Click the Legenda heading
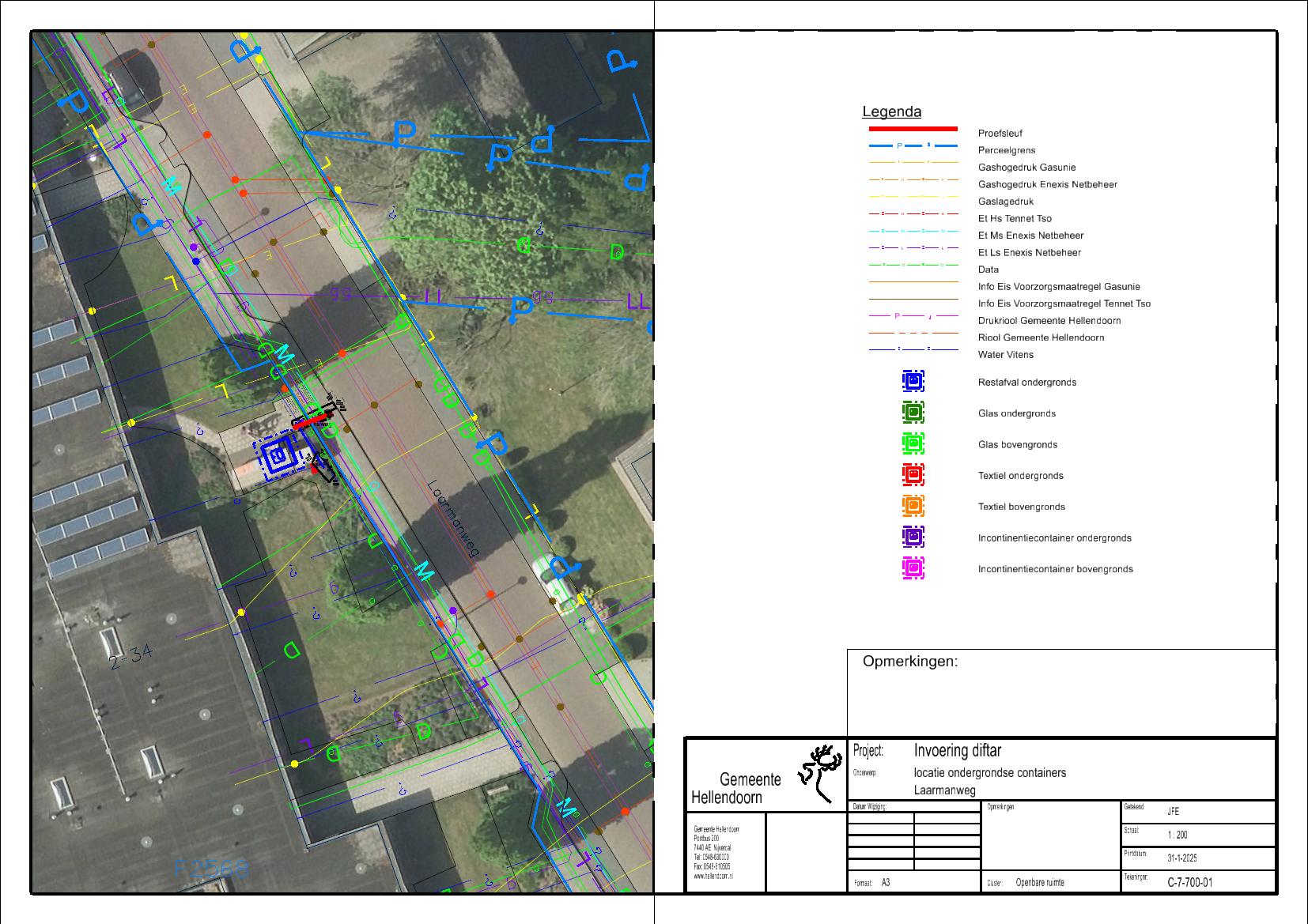 891,112
